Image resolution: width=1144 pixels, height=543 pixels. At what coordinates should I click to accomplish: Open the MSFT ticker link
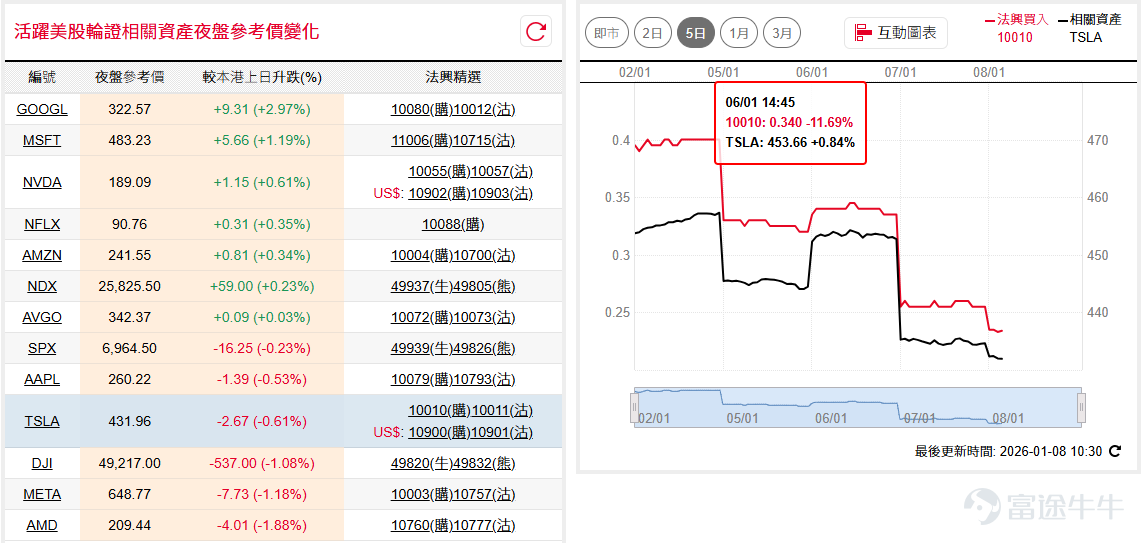point(42,140)
